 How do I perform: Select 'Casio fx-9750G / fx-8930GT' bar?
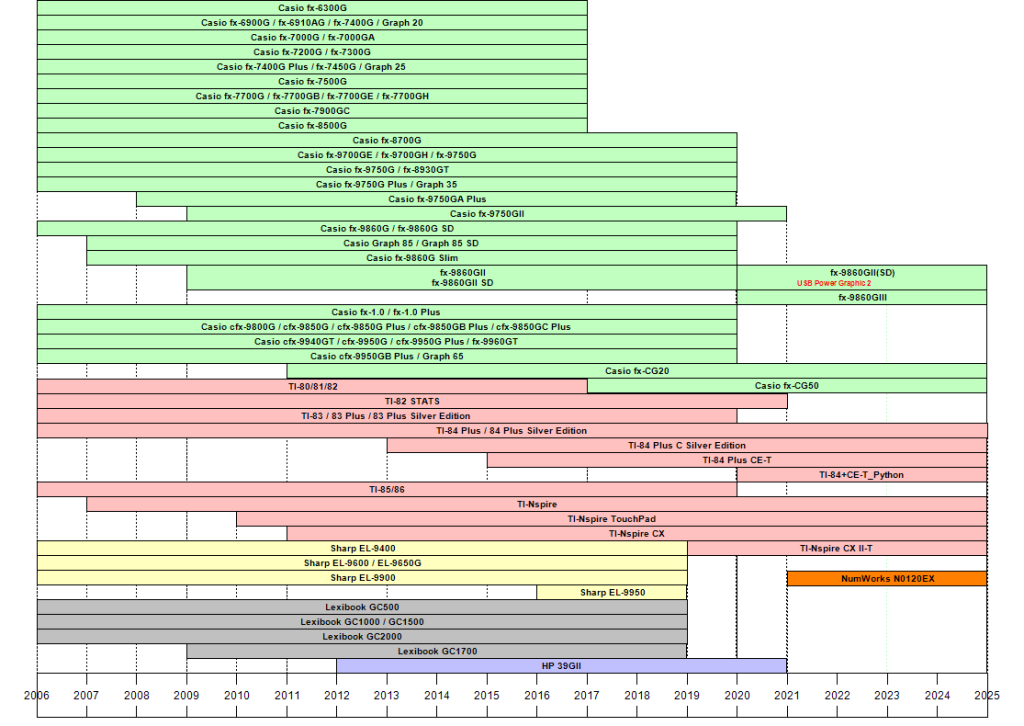tap(387, 170)
